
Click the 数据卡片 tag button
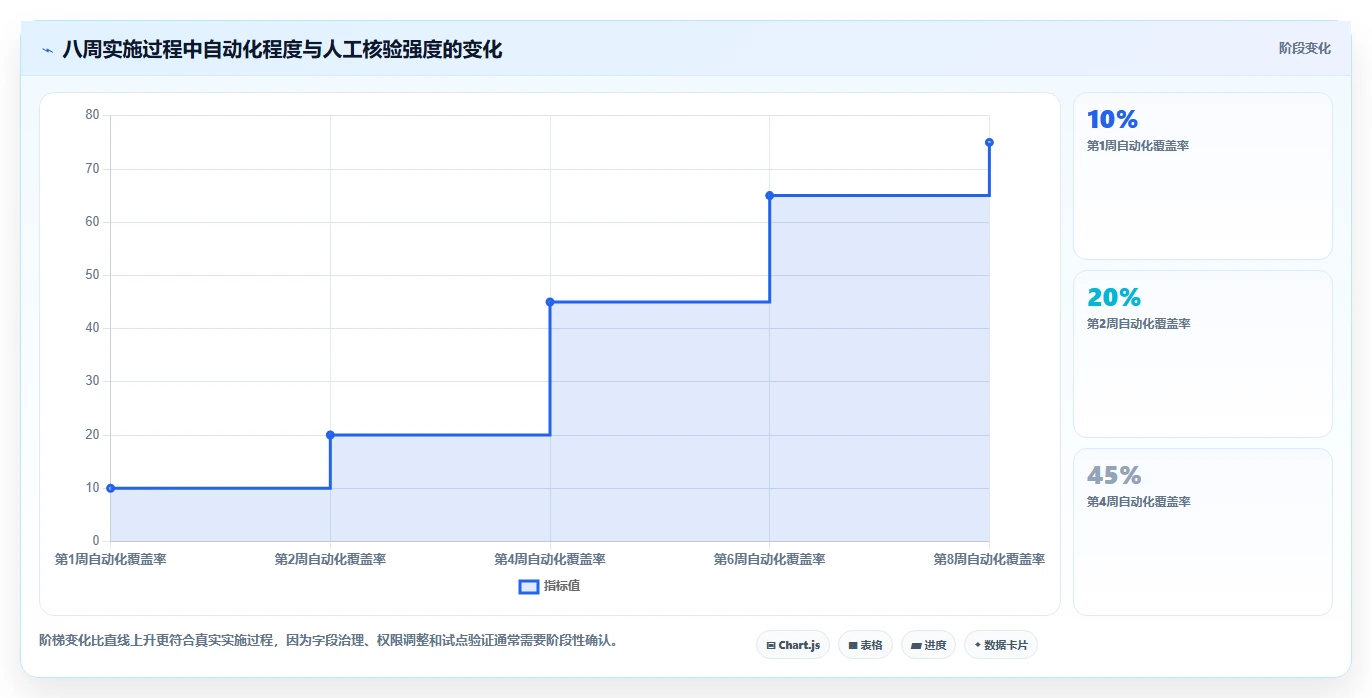point(1000,645)
